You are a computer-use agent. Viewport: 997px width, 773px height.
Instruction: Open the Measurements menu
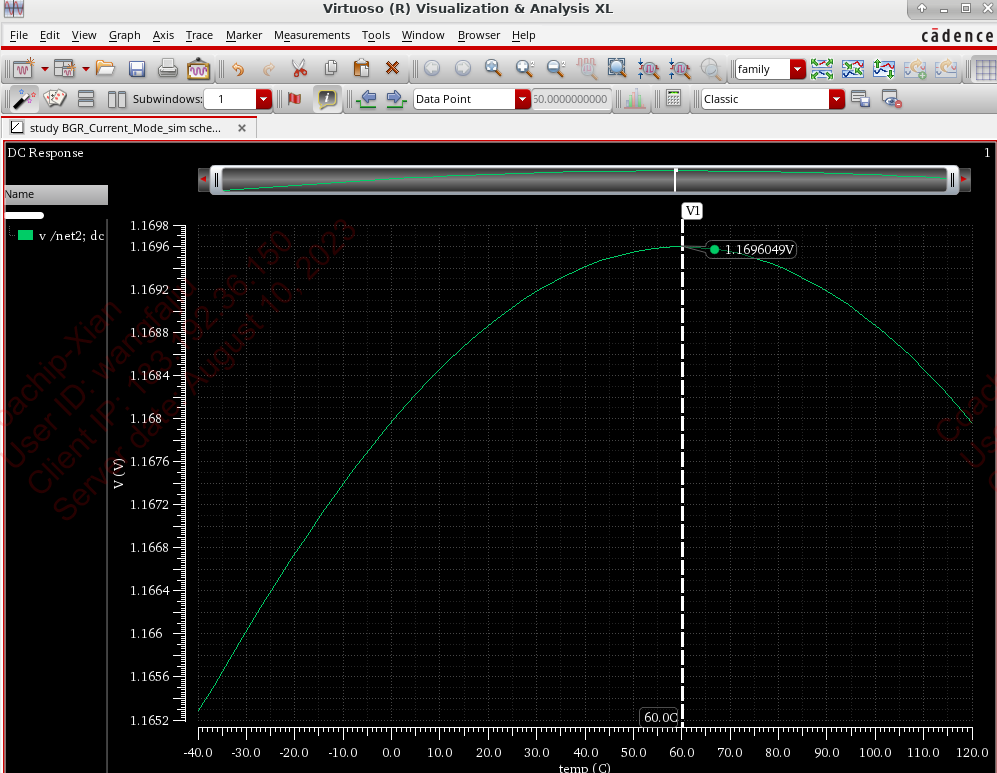(312, 35)
